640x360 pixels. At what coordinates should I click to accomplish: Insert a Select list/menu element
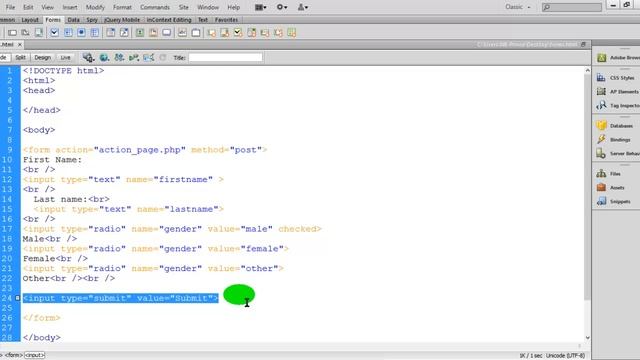coord(111,33)
